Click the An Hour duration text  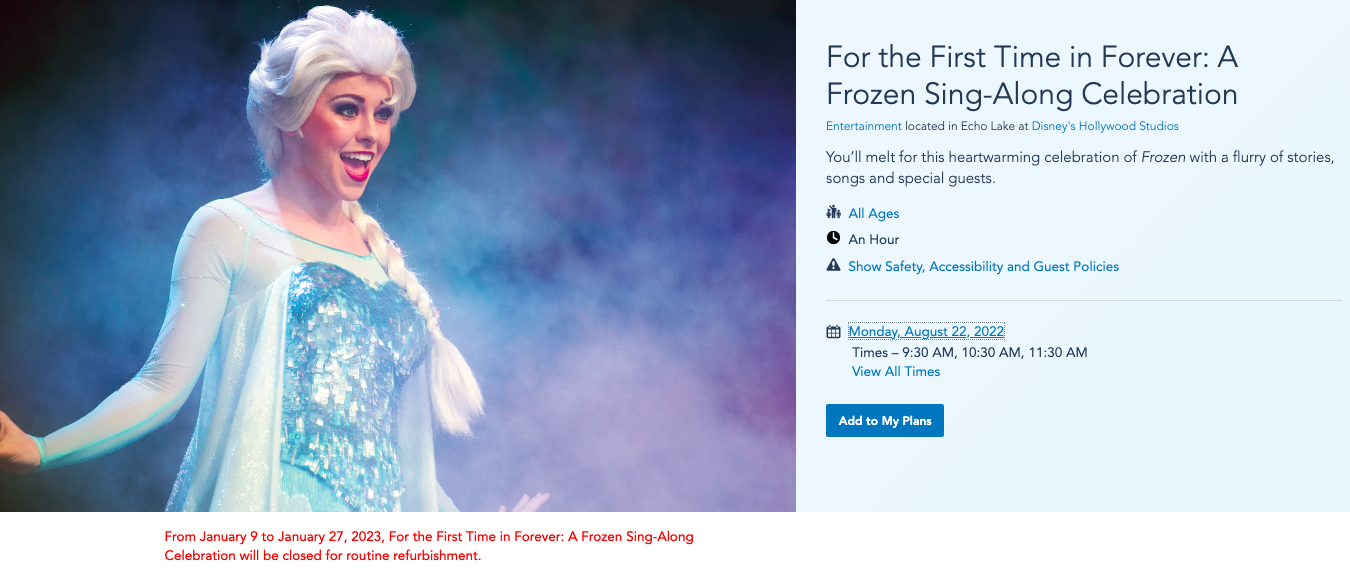873,239
